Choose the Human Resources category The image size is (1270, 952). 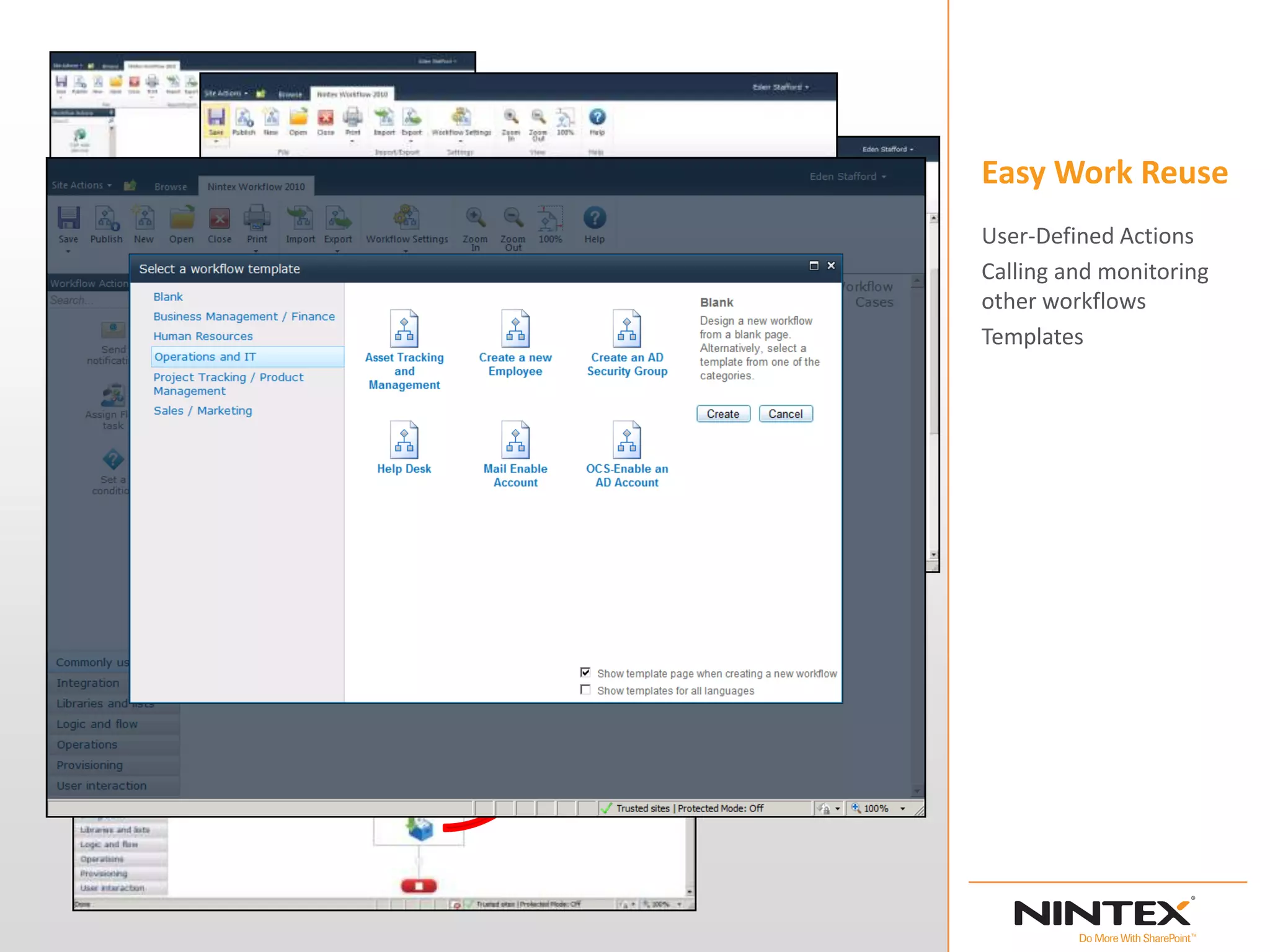pos(203,337)
